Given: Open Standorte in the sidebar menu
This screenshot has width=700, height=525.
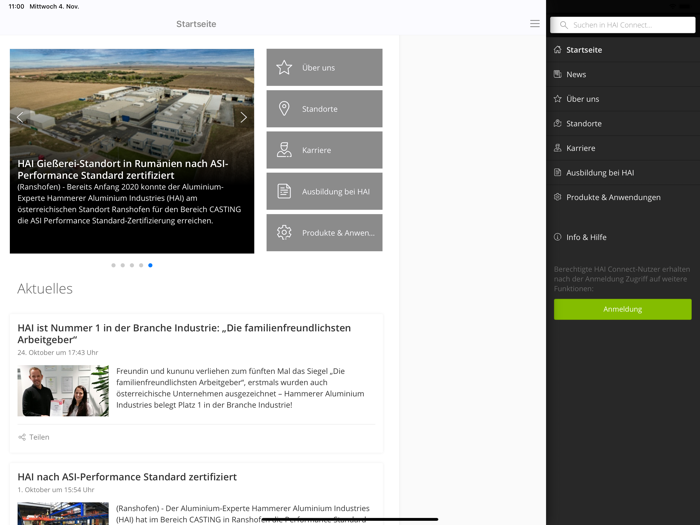Looking at the screenshot, I should coord(584,123).
